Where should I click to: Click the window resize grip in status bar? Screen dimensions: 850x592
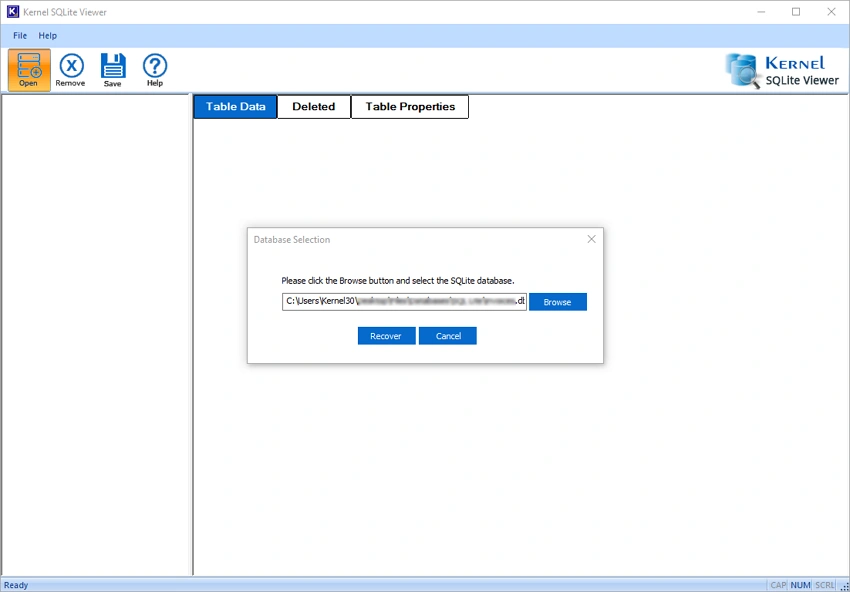coord(844,586)
